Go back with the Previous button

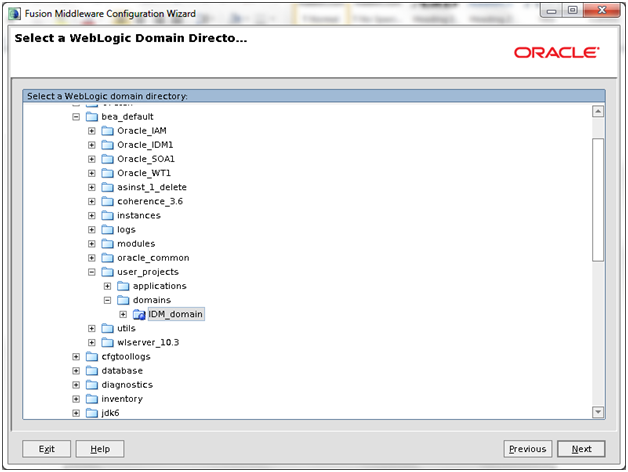click(x=527, y=449)
